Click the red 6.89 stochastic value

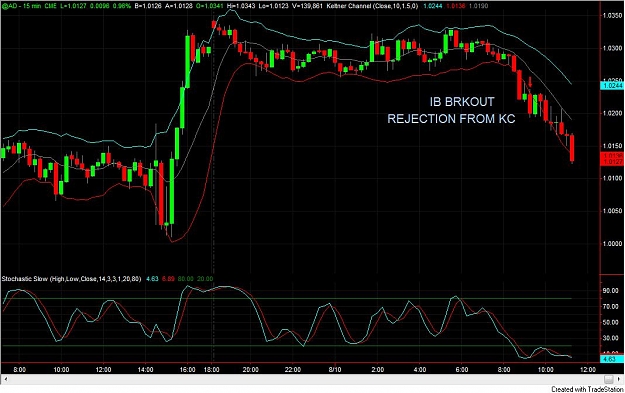coord(168,279)
